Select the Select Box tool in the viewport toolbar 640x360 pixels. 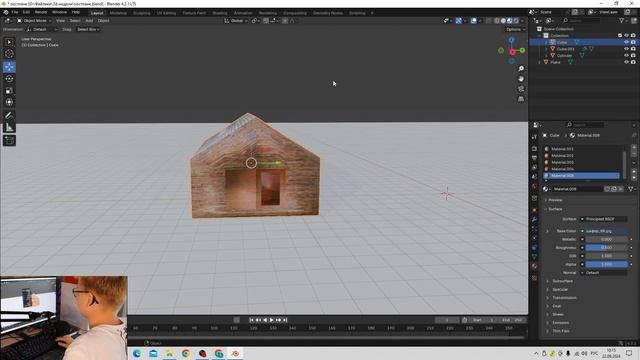[x=9, y=42]
